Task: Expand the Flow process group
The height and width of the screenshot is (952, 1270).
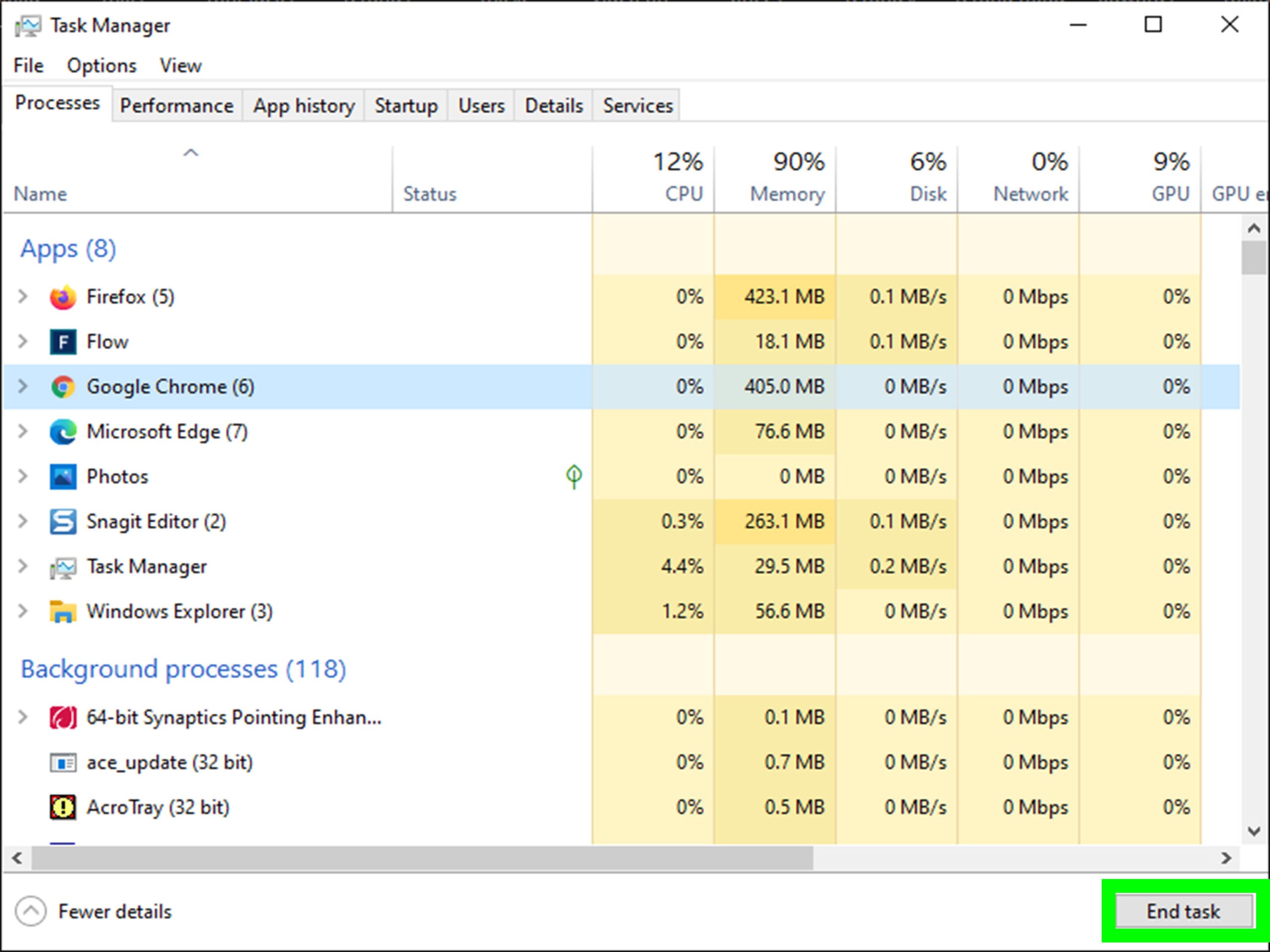Action: pyautogui.click(x=23, y=342)
